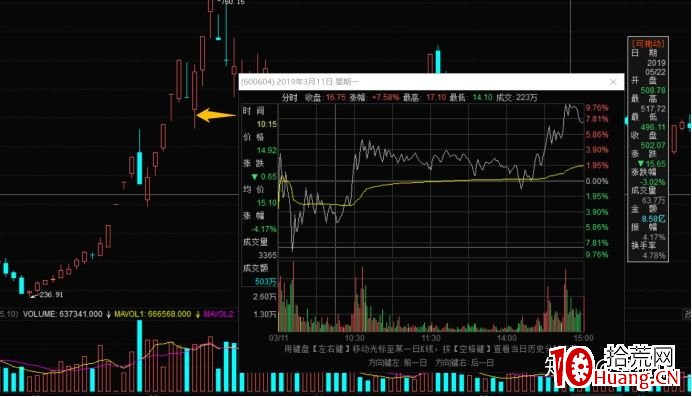Screen dimensions: 692x397
Task: Click the 11:30 label on time axis
Action: click(431, 338)
